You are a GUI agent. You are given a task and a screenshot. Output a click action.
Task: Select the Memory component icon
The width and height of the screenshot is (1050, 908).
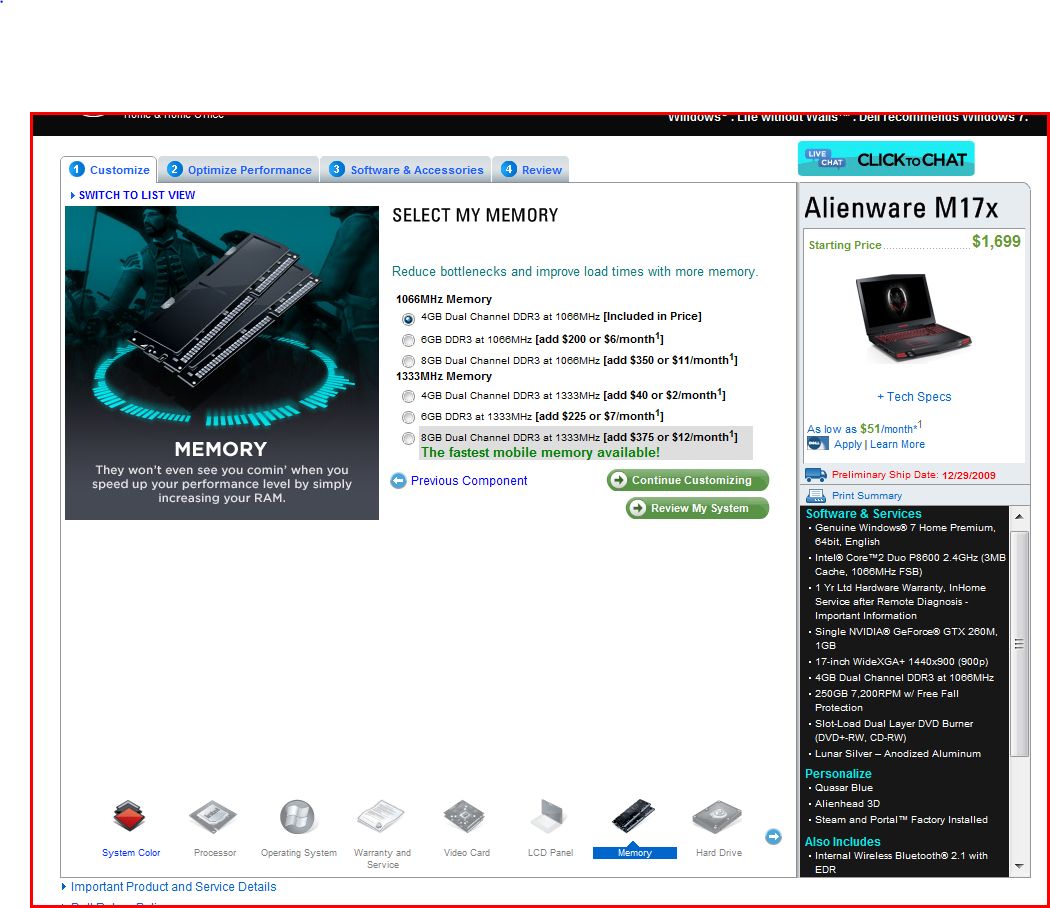click(x=633, y=816)
